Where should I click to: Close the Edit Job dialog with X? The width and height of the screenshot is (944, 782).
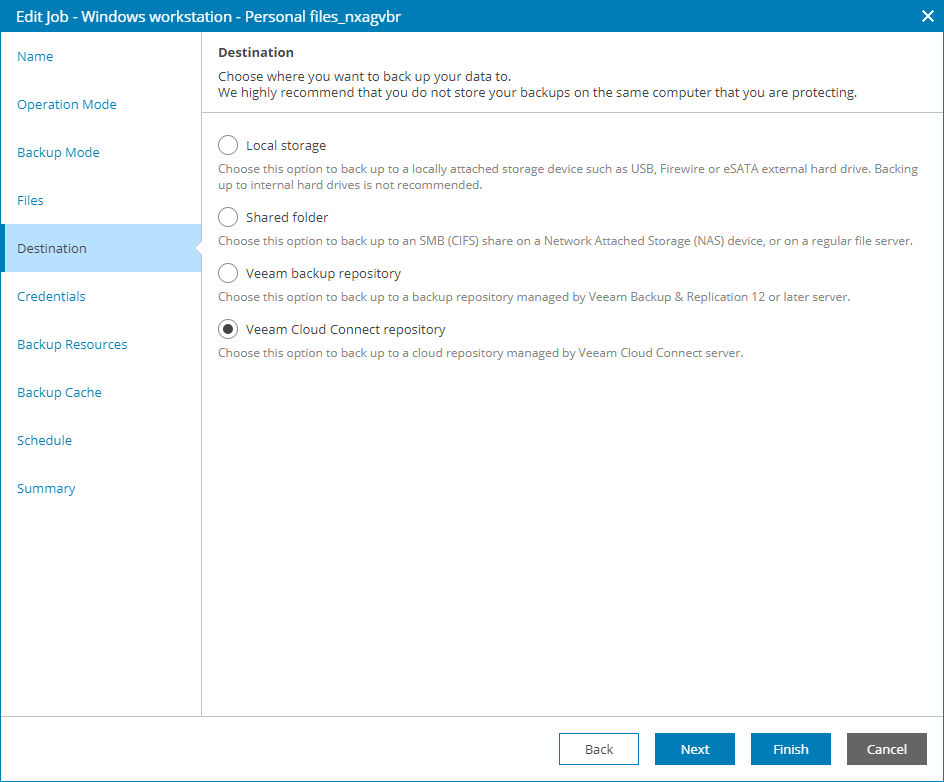(x=927, y=16)
